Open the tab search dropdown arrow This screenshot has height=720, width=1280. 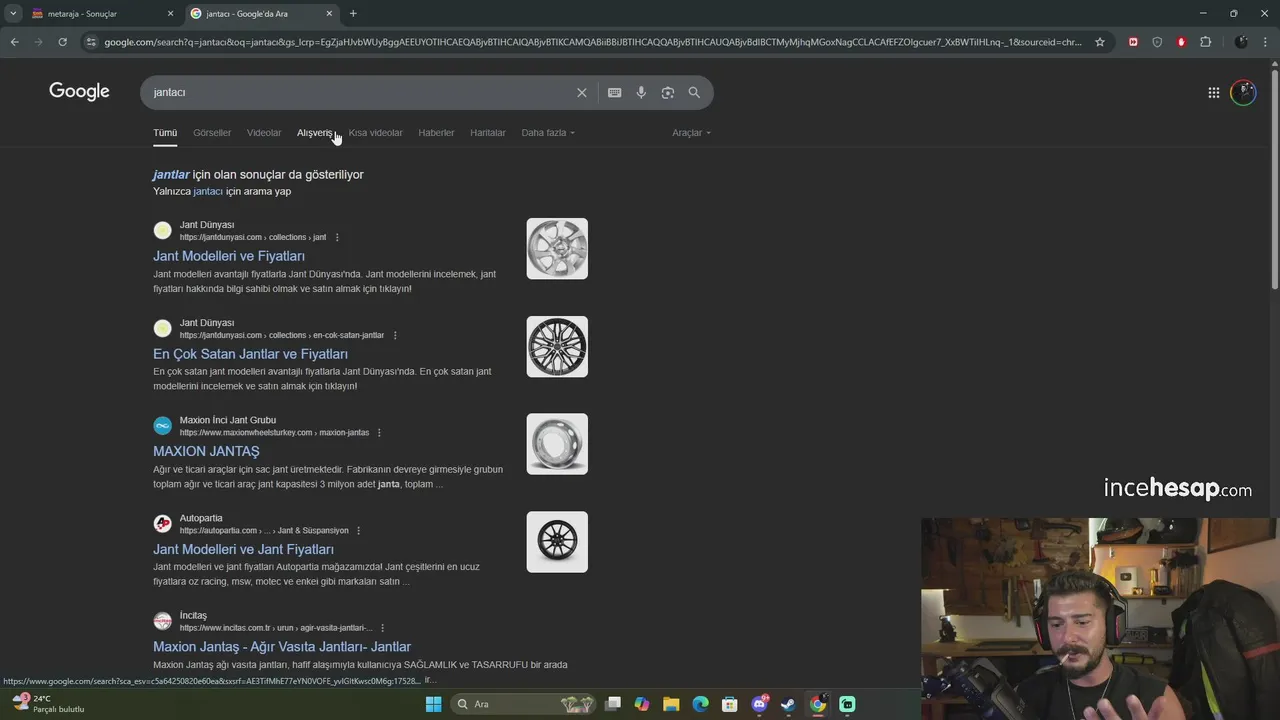coord(12,14)
